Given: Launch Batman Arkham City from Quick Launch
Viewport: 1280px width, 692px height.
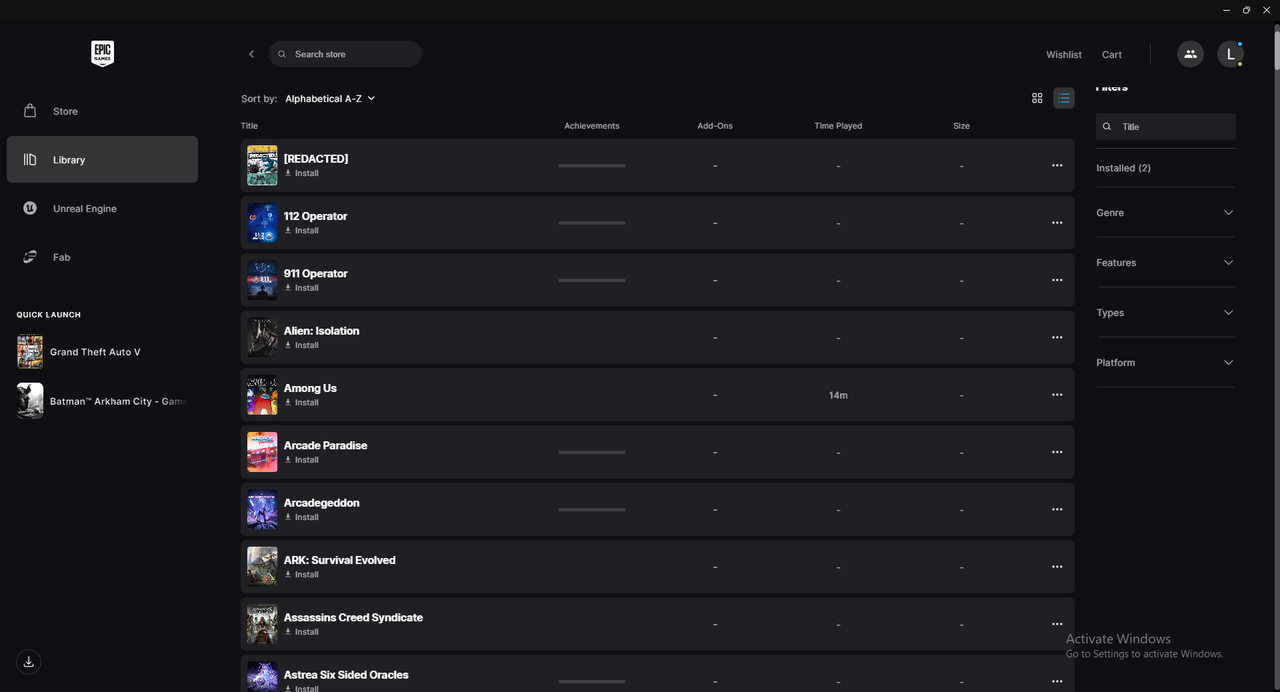Looking at the screenshot, I should pos(102,401).
